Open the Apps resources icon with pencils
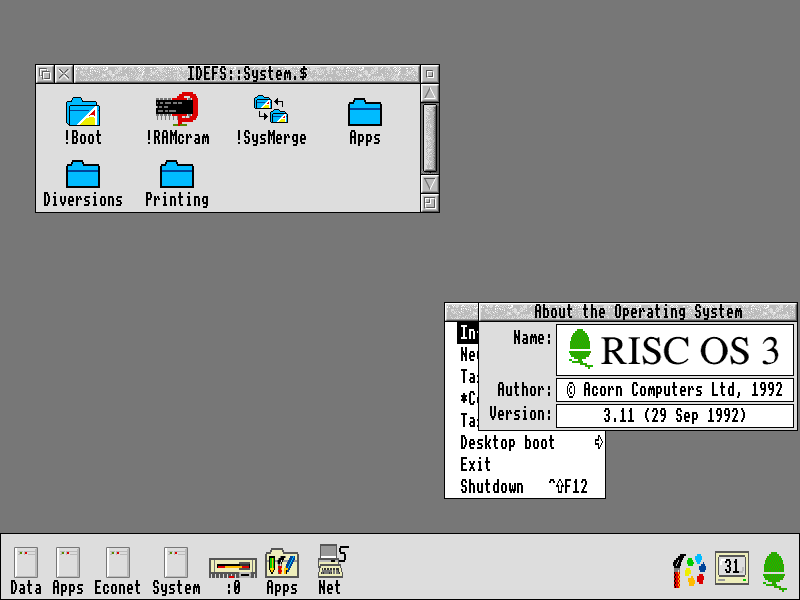The width and height of the screenshot is (800, 600). coord(282,571)
